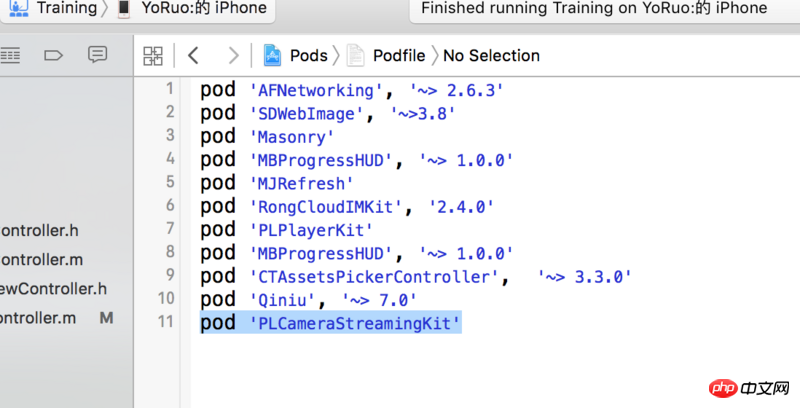The width and height of the screenshot is (800, 408).
Task: Go forward with the right chevron
Action: [233, 55]
